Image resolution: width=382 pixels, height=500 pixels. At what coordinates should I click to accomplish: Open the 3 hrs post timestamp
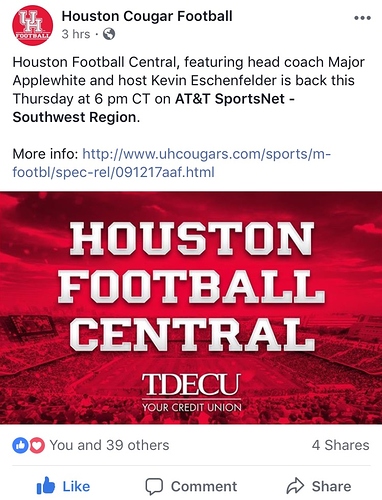tap(76, 34)
